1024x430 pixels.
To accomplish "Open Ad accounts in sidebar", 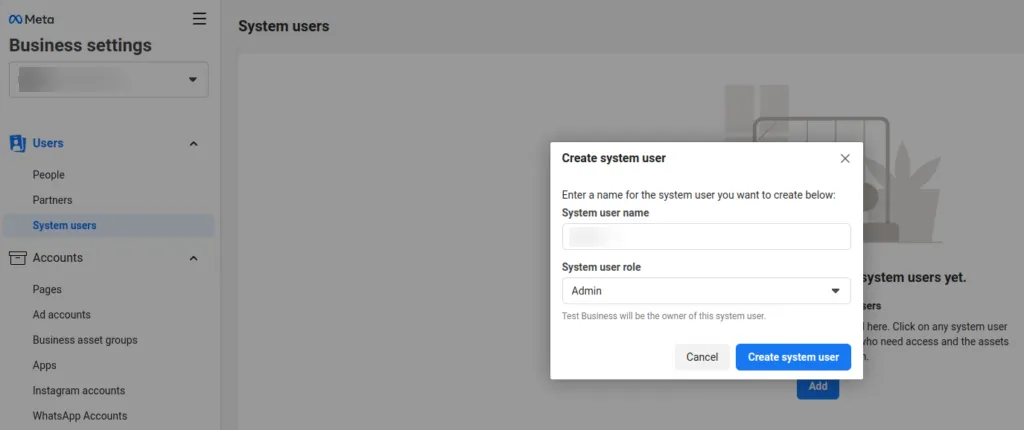I will pyautogui.click(x=61, y=315).
